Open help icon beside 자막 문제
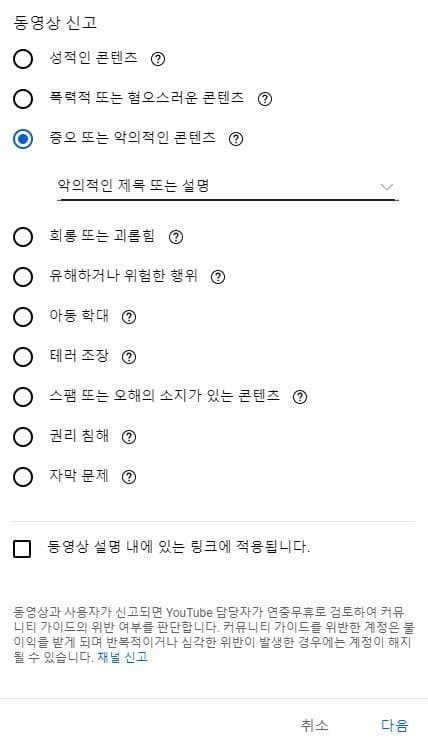 click(x=129, y=477)
